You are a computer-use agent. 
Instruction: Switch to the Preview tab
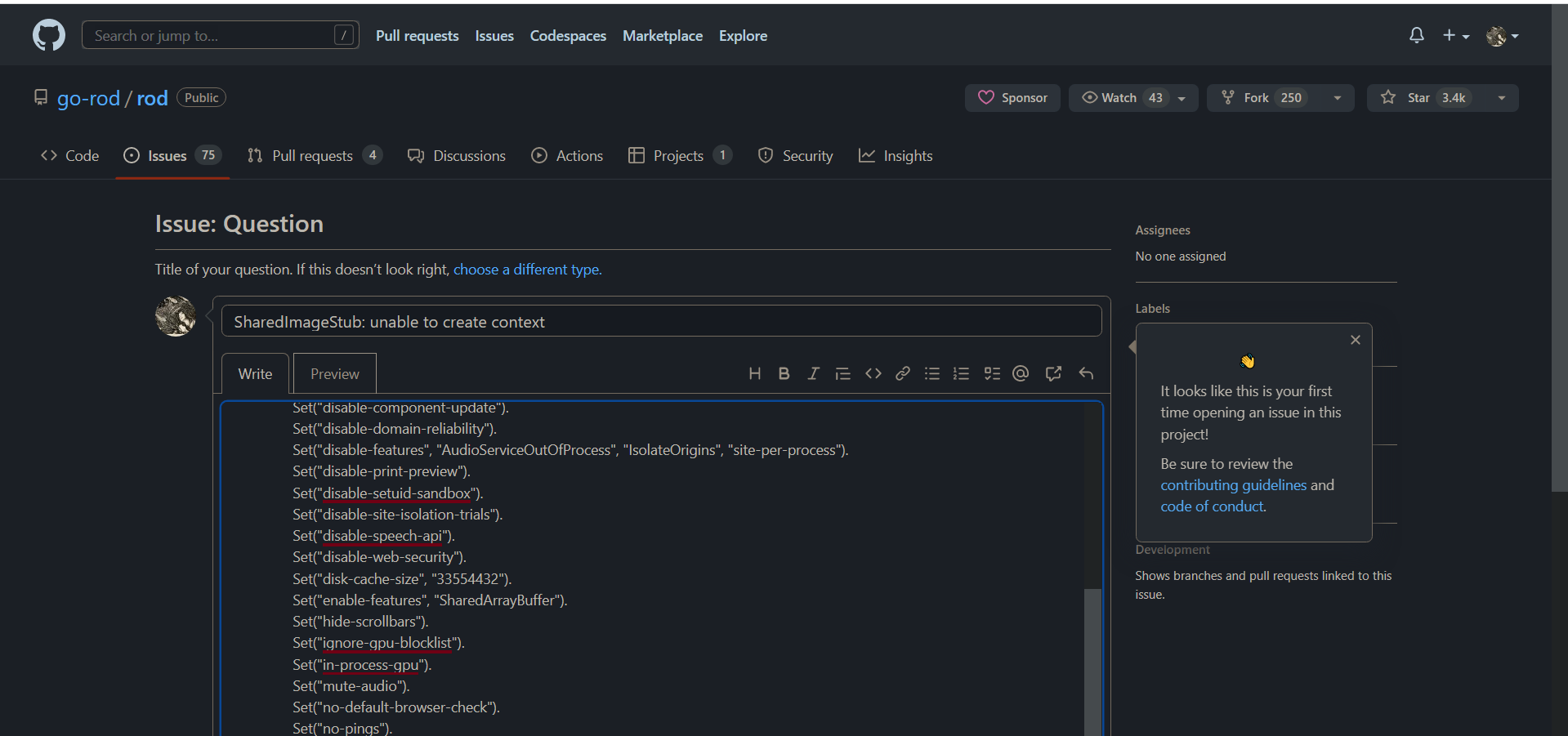pyautogui.click(x=333, y=373)
